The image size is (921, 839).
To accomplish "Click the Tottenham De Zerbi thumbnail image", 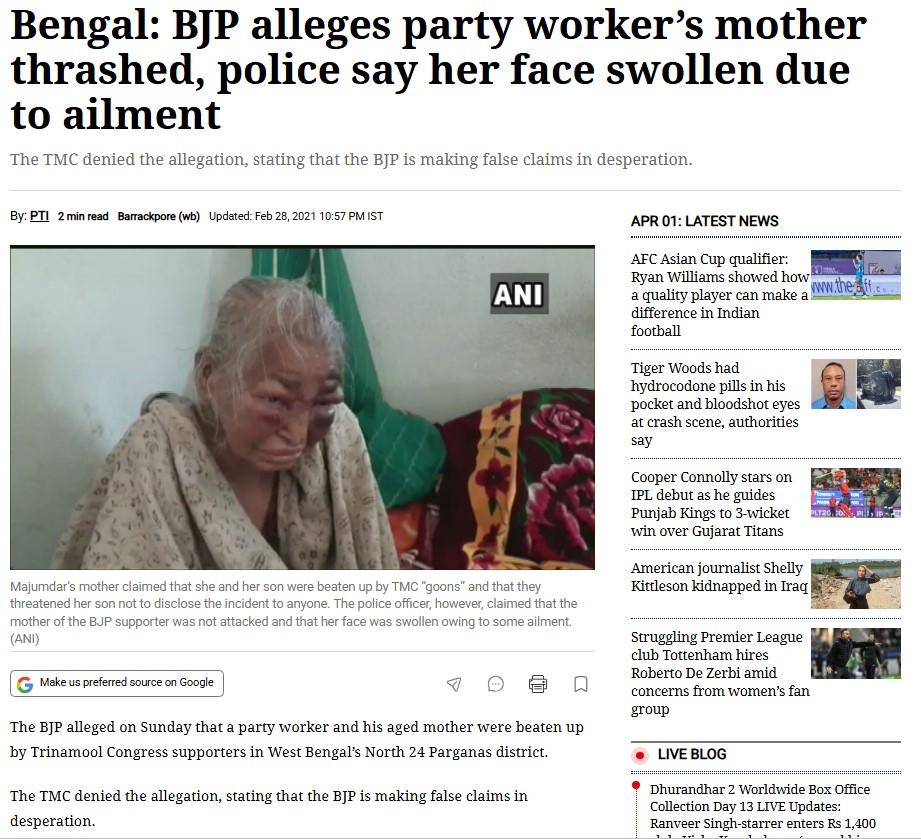I will pyautogui.click(x=856, y=653).
